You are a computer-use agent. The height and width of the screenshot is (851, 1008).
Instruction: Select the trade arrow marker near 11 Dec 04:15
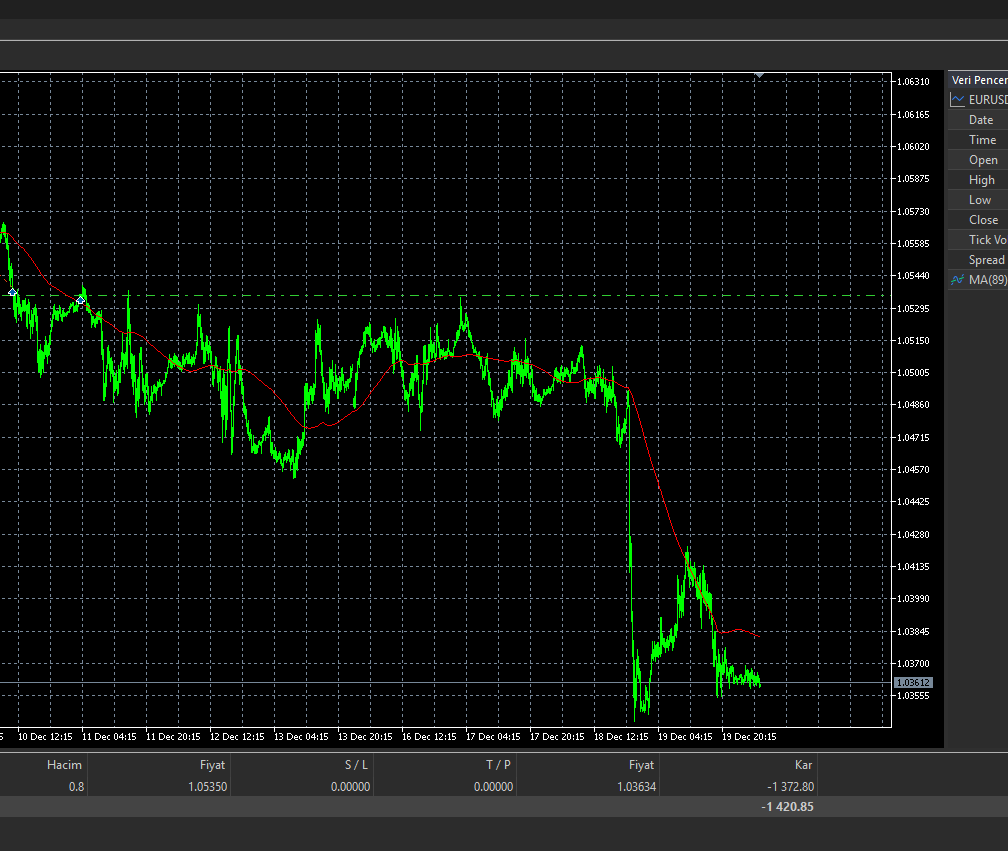tap(80, 300)
